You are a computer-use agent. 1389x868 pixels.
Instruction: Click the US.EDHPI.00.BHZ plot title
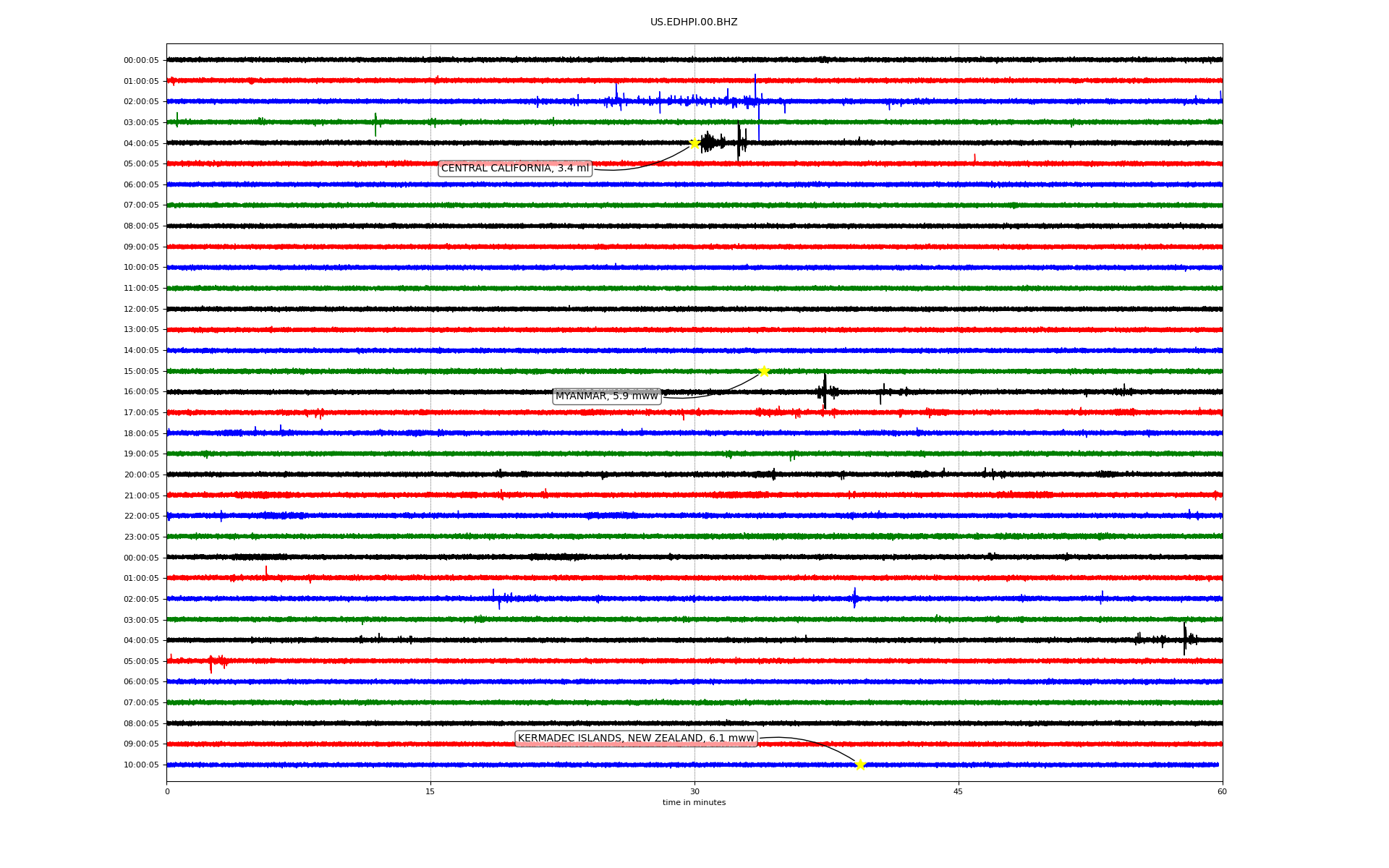click(x=694, y=22)
